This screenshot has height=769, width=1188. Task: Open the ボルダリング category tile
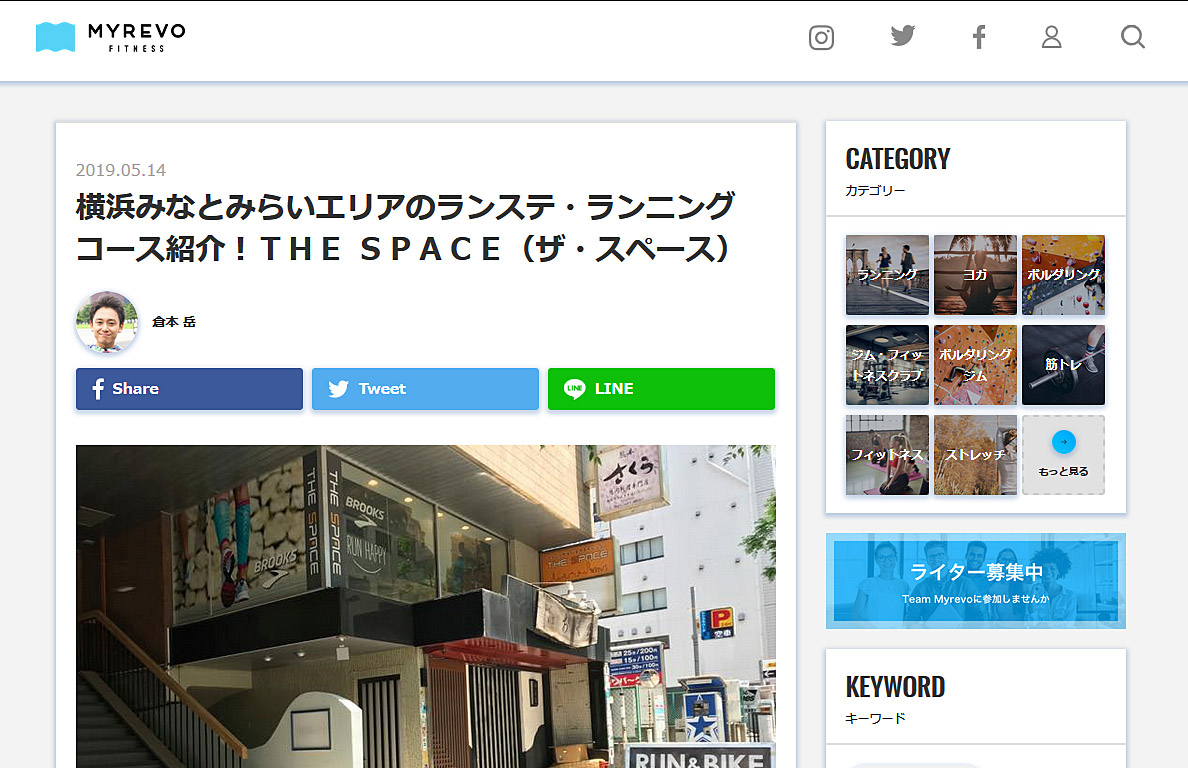(x=1063, y=275)
